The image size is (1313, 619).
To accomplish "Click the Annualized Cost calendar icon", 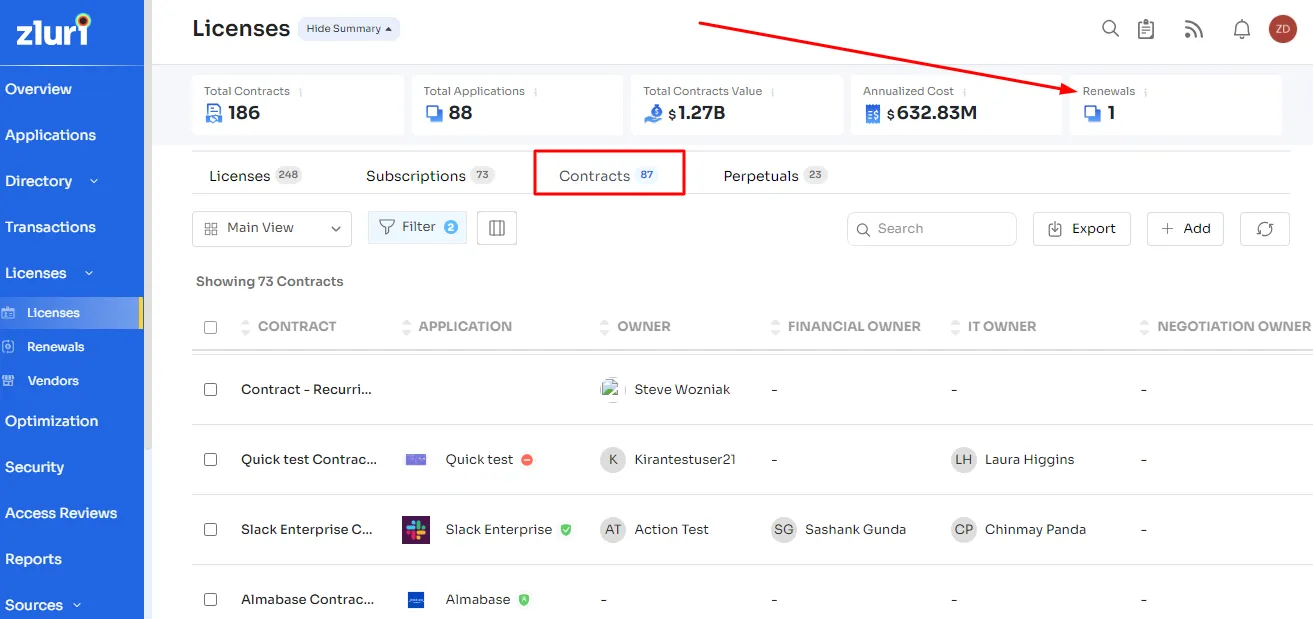I will [872, 113].
